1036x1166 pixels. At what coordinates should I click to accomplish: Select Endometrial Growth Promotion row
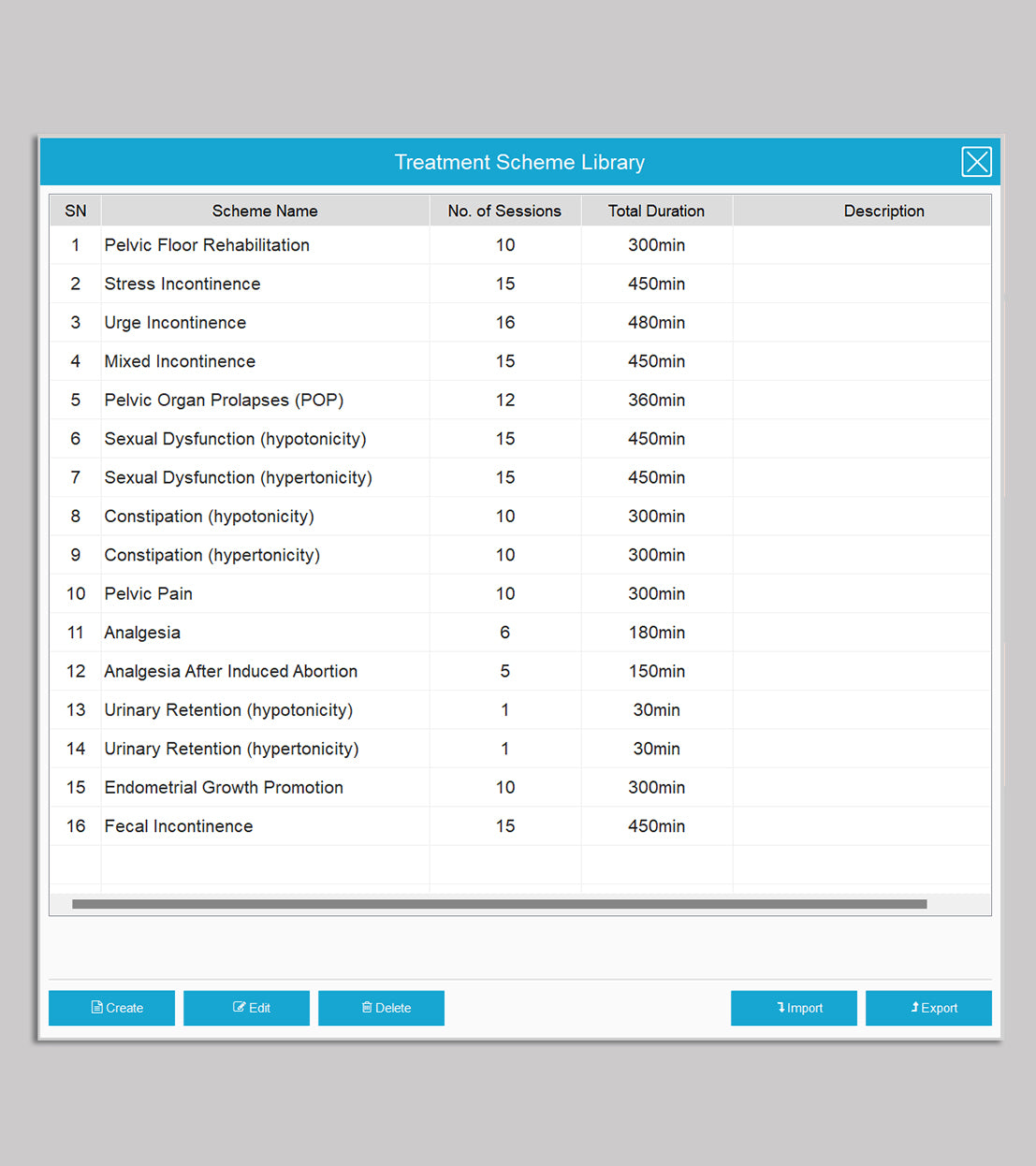[224, 788]
